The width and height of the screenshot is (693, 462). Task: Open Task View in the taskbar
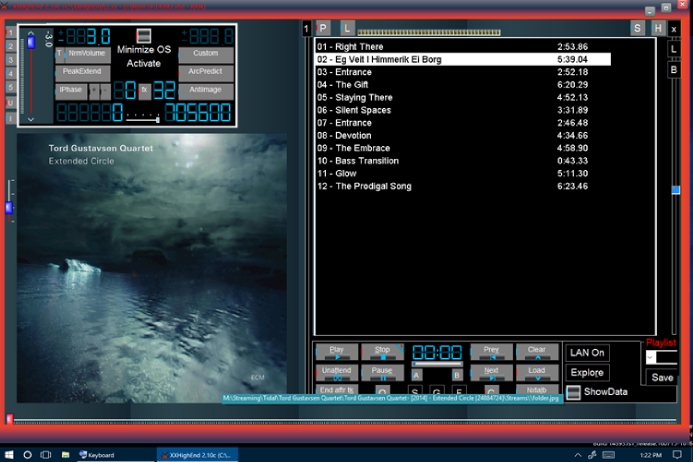[x=46, y=454]
